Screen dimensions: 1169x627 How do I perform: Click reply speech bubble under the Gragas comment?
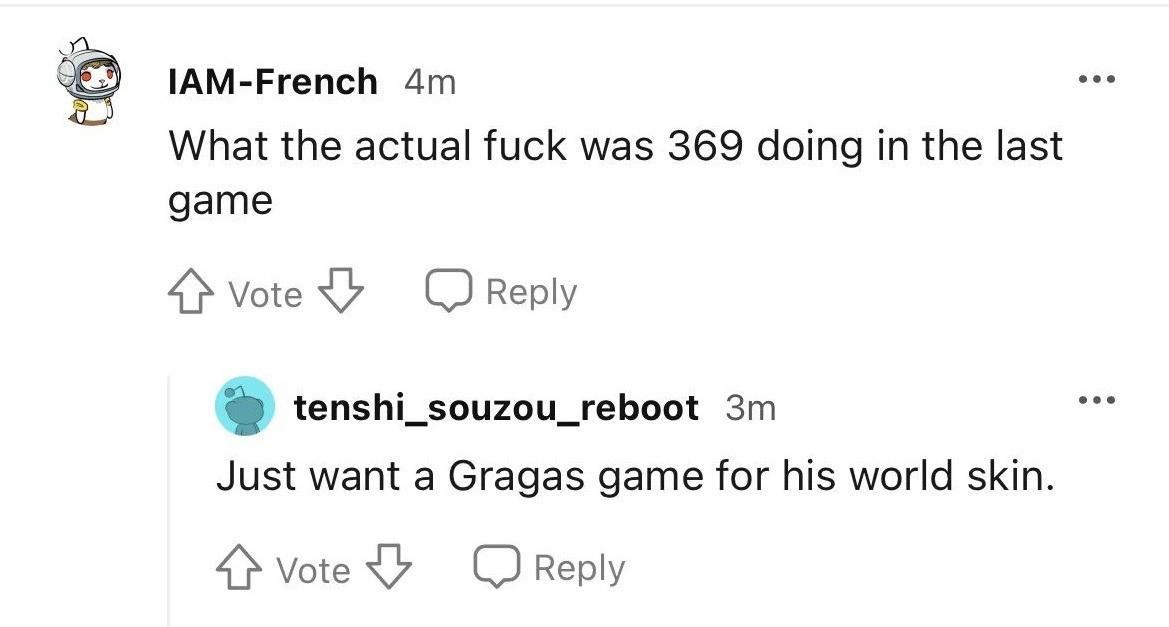pos(497,567)
